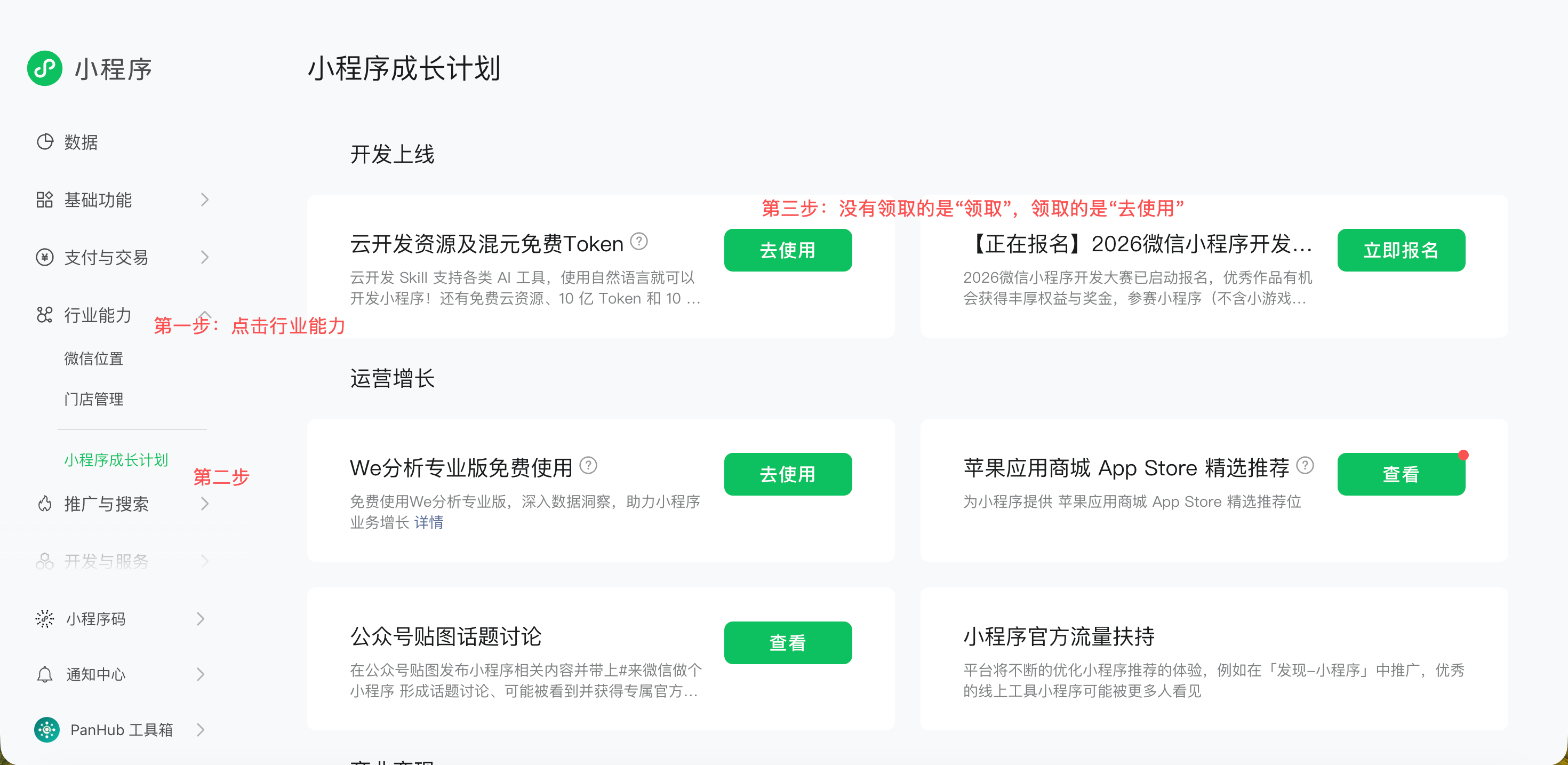Click the 数据 pie chart icon
Viewport: 1568px width, 765px height.
click(x=44, y=142)
